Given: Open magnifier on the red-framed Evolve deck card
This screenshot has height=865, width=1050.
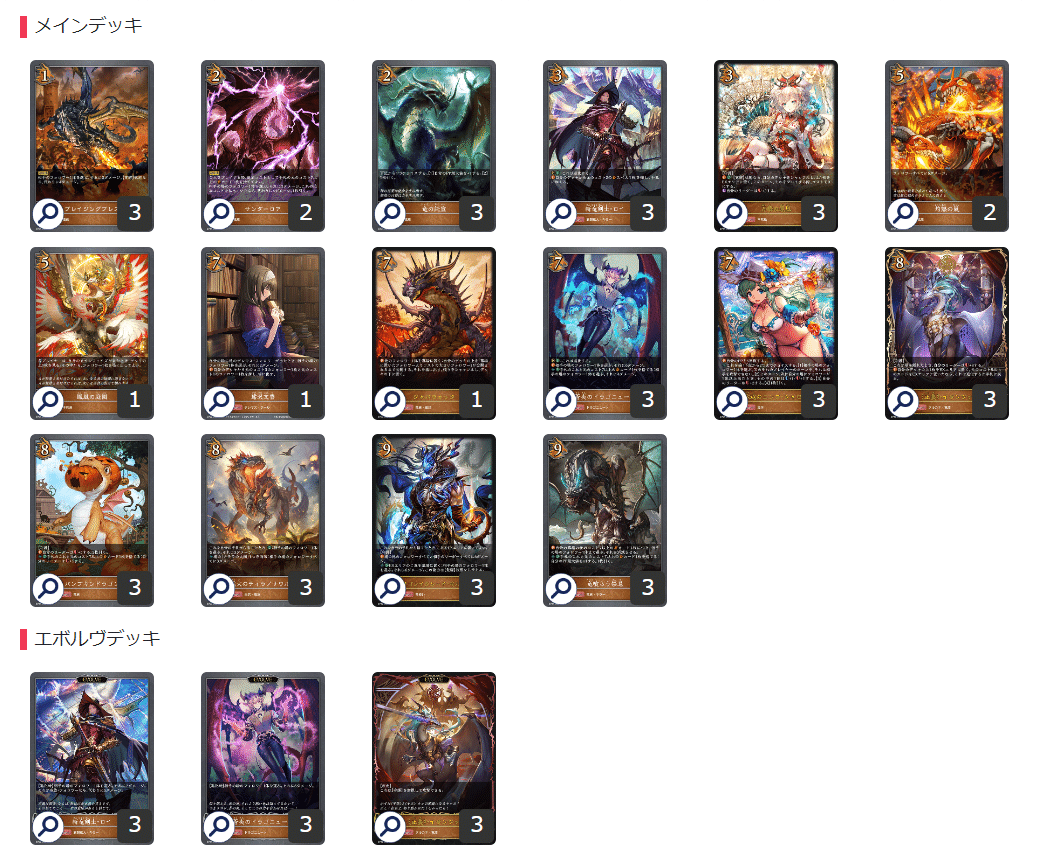Looking at the screenshot, I should pyautogui.click(x=390, y=826).
